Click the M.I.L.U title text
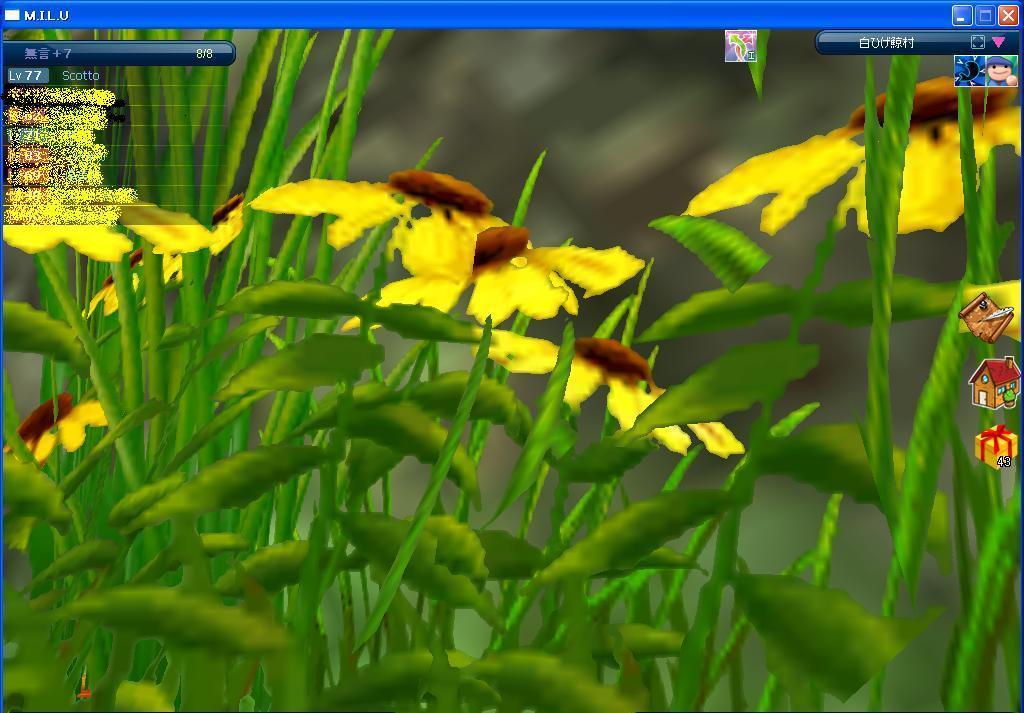 pos(48,15)
